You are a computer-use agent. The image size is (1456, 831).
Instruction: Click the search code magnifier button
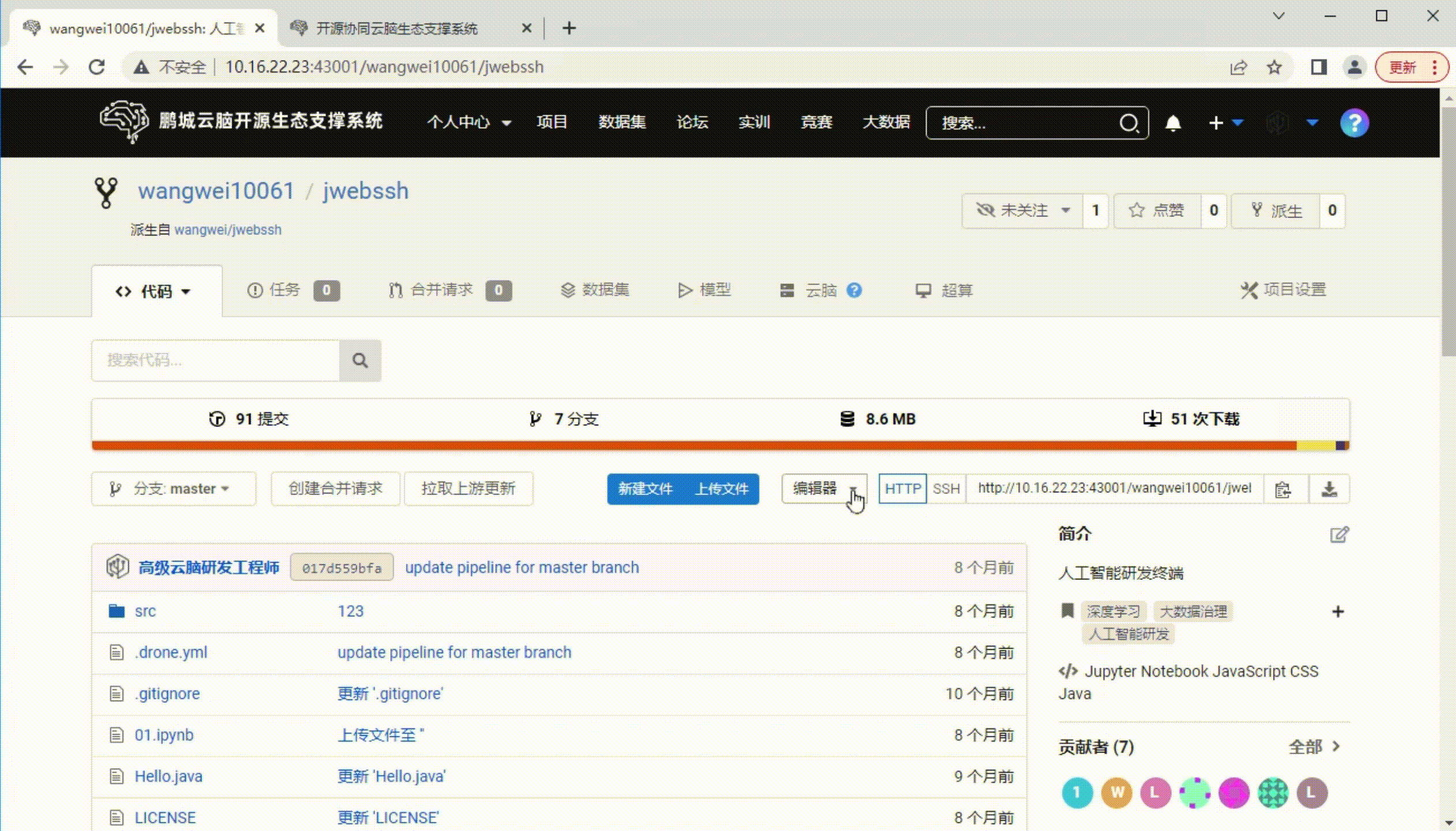pos(360,361)
